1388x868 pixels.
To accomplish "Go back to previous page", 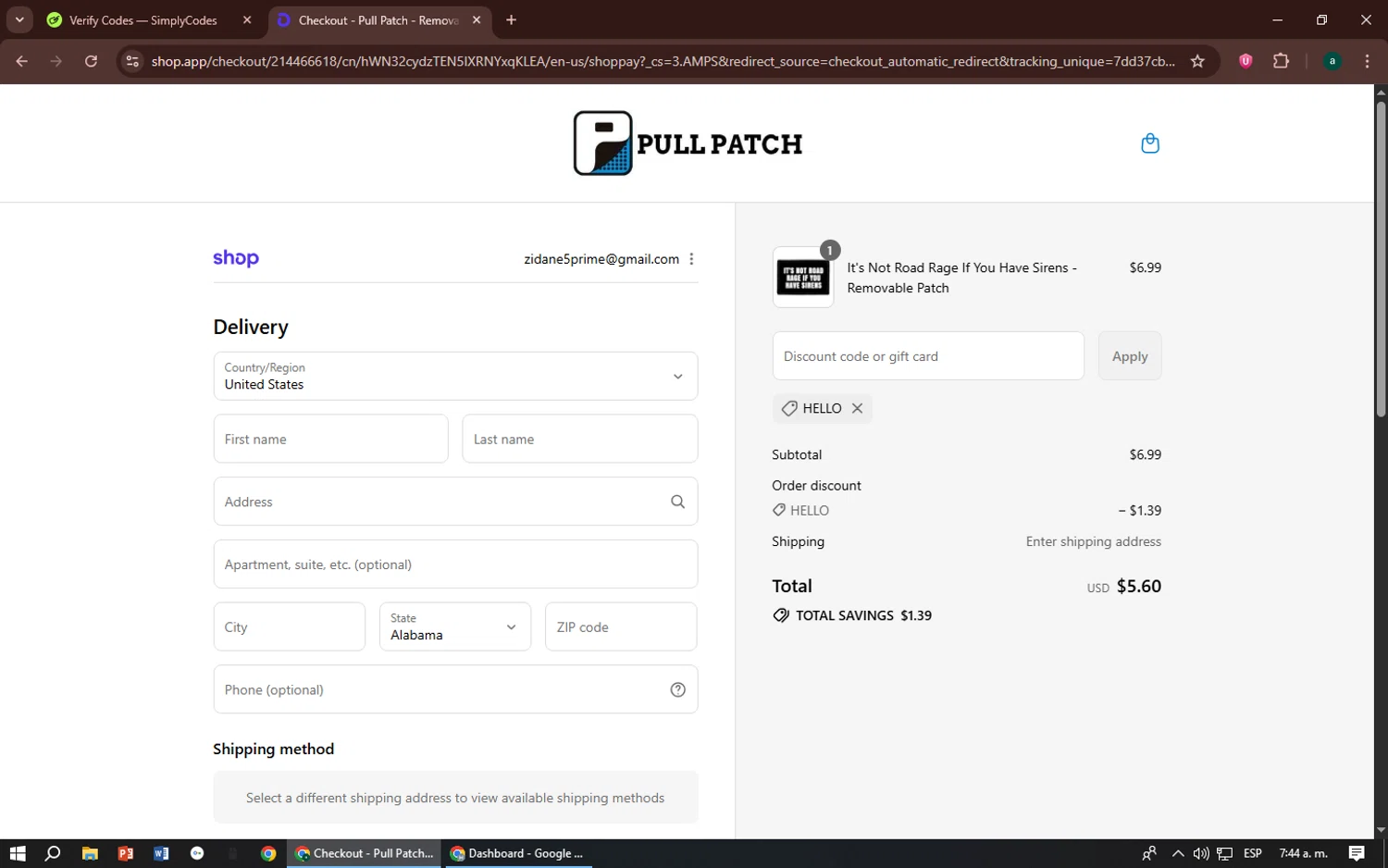I will [x=22, y=61].
